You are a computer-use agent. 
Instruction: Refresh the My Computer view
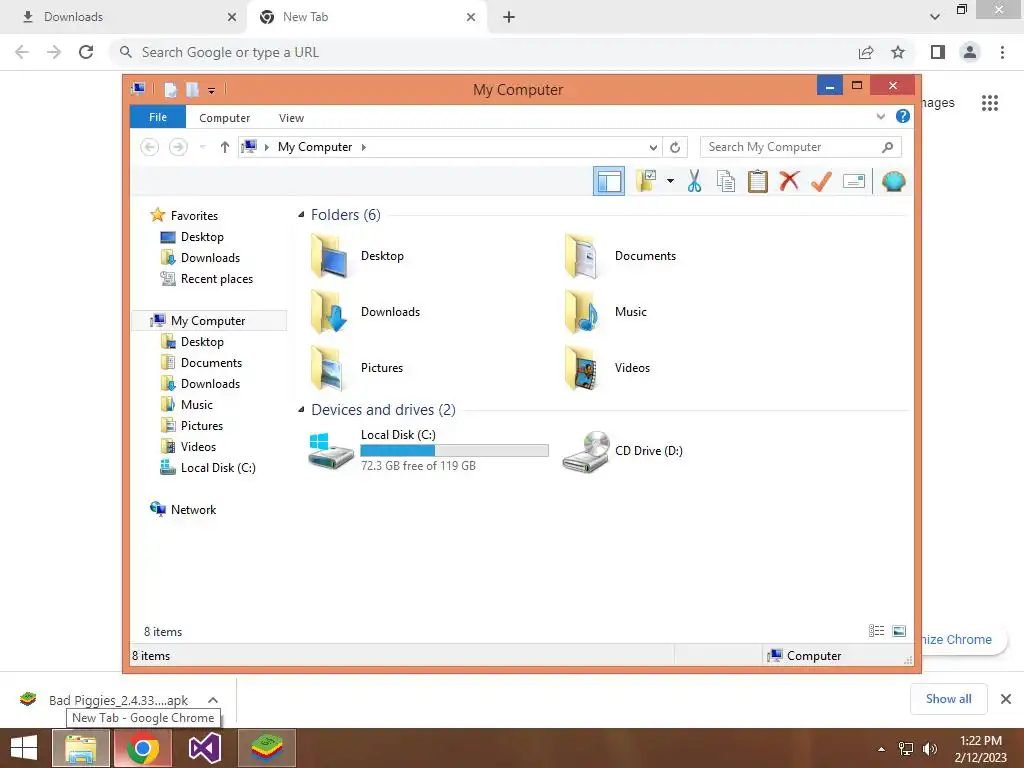675,147
